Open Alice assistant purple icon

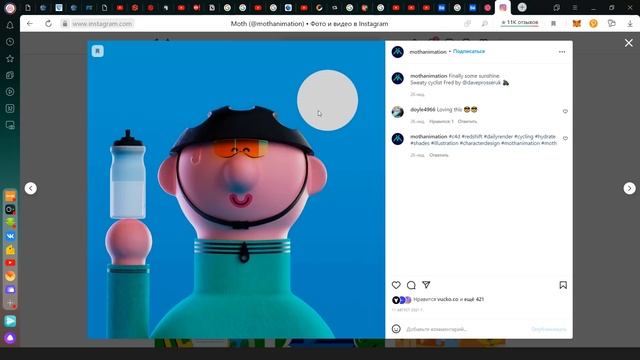(x=10, y=338)
